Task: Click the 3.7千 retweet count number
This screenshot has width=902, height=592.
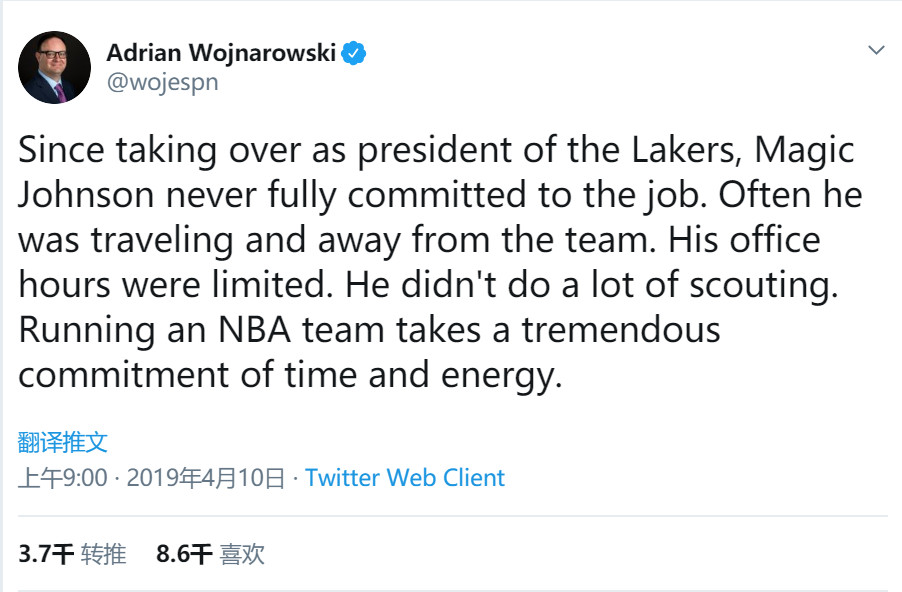Action: tap(46, 553)
